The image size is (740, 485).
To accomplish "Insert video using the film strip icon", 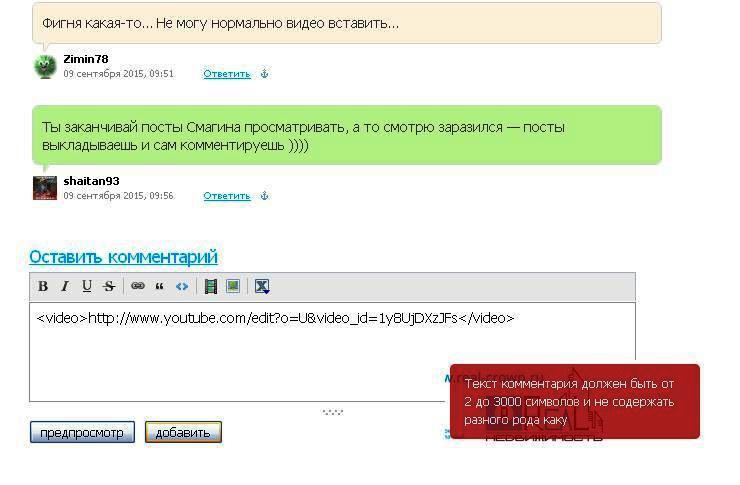I will (x=211, y=287).
